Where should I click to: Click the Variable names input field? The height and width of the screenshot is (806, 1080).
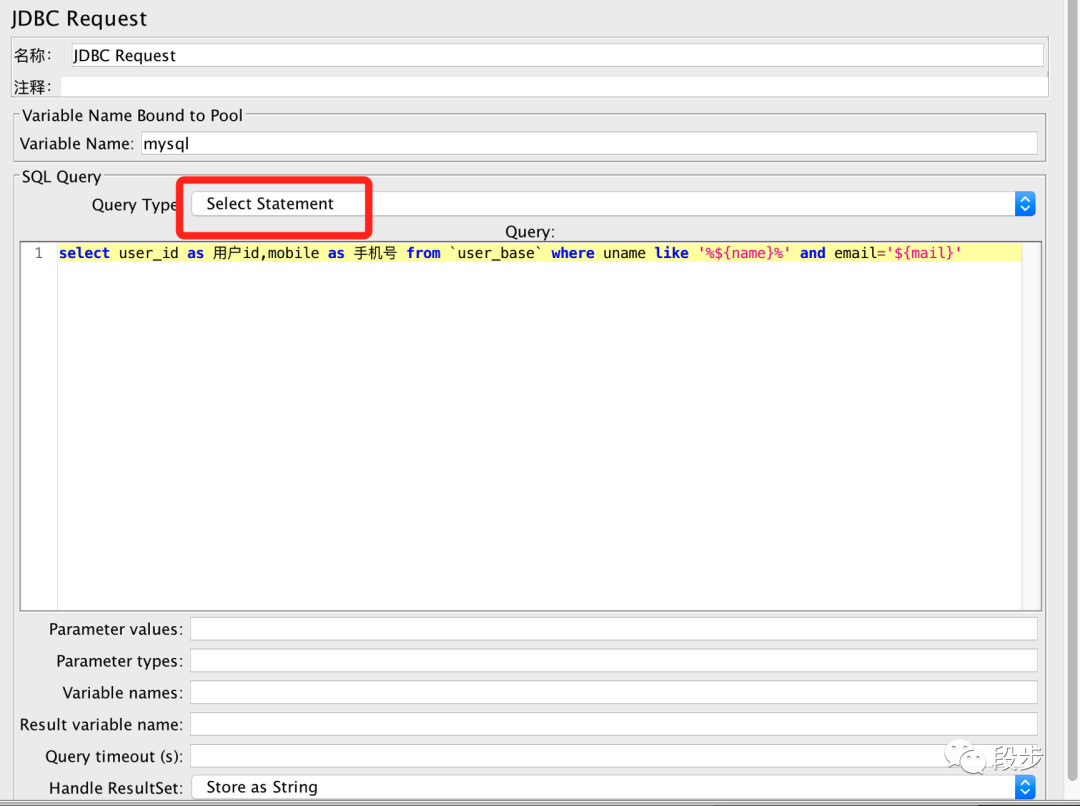coord(614,692)
